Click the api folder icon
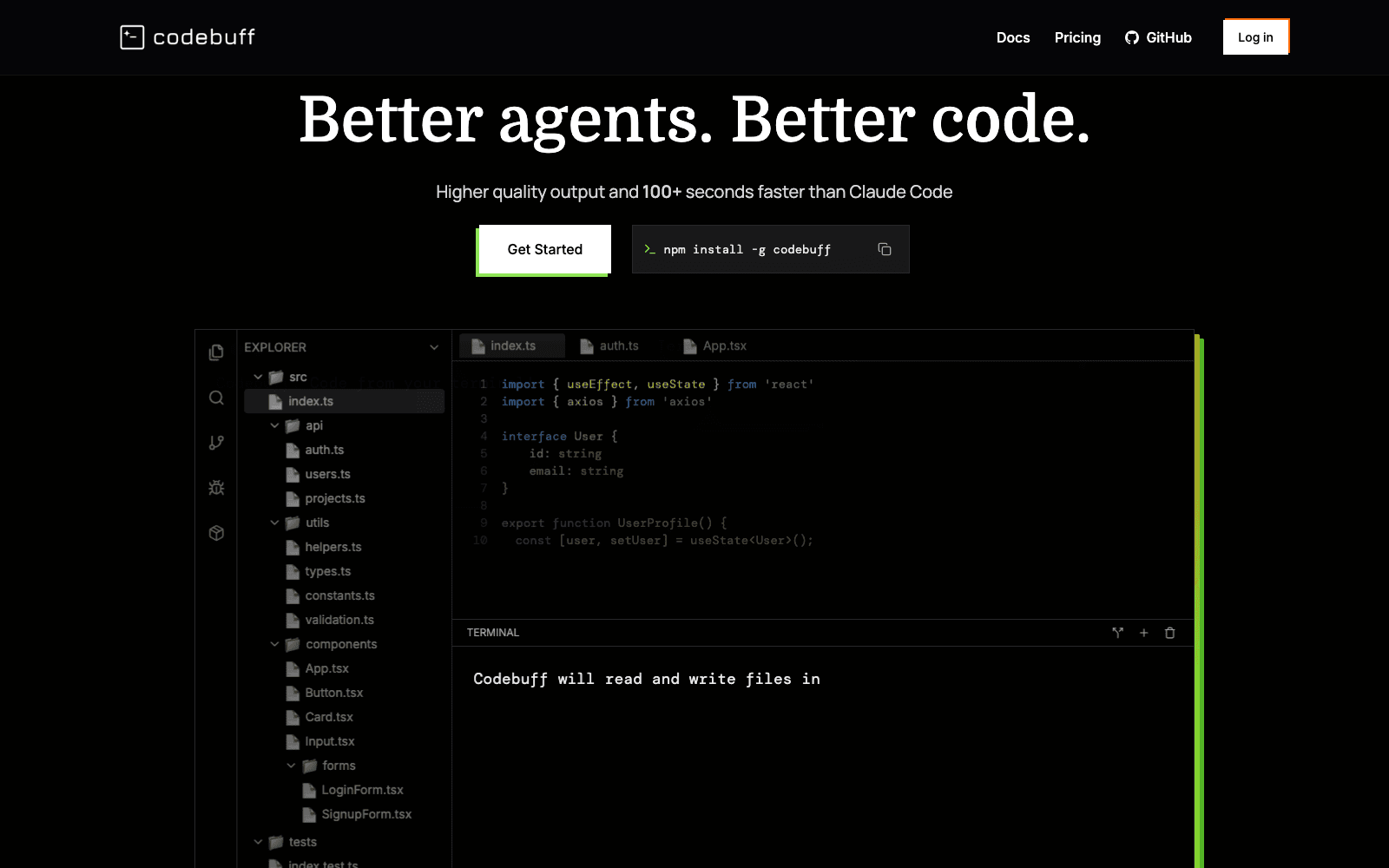This screenshot has height=868, width=1389. click(x=293, y=425)
